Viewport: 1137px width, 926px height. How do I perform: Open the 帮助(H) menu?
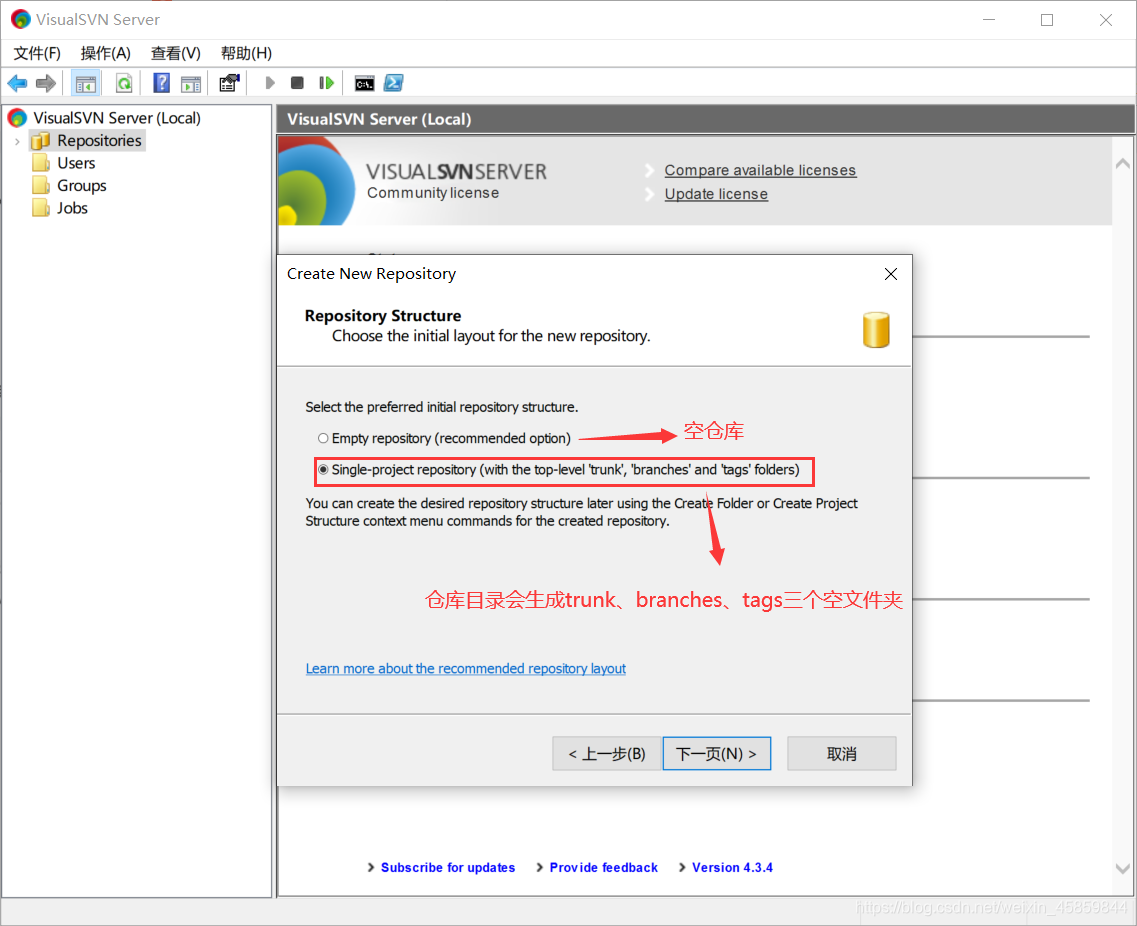[x=247, y=53]
